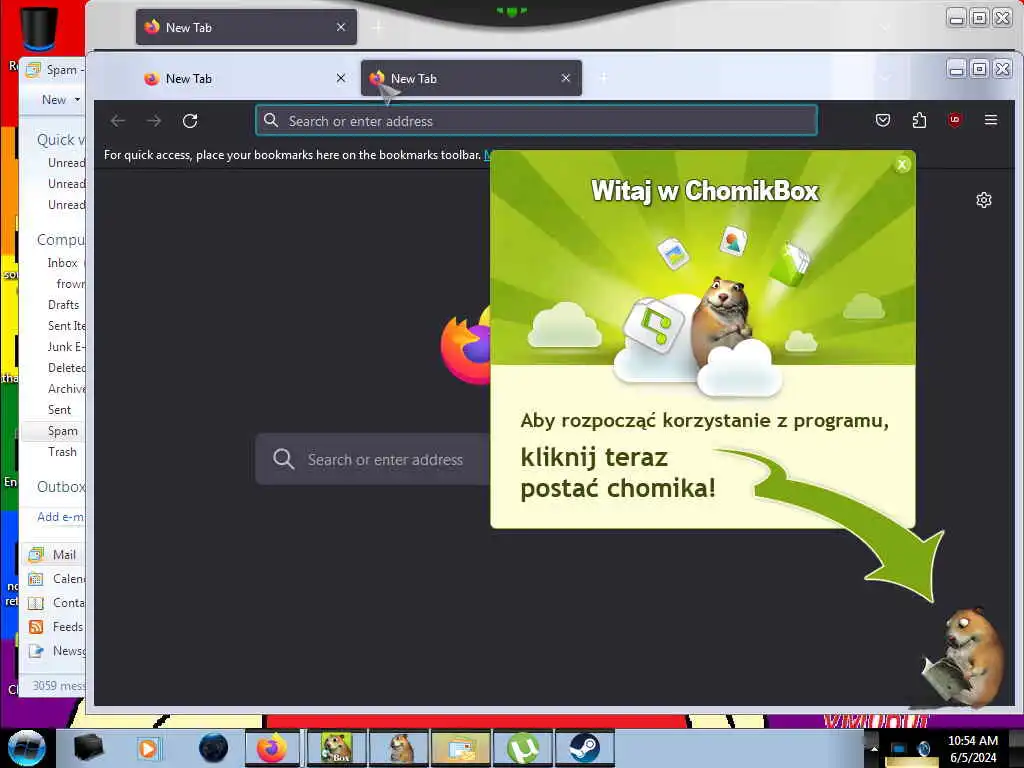
Task: Click the volume tray icon
Action: pos(923,749)
